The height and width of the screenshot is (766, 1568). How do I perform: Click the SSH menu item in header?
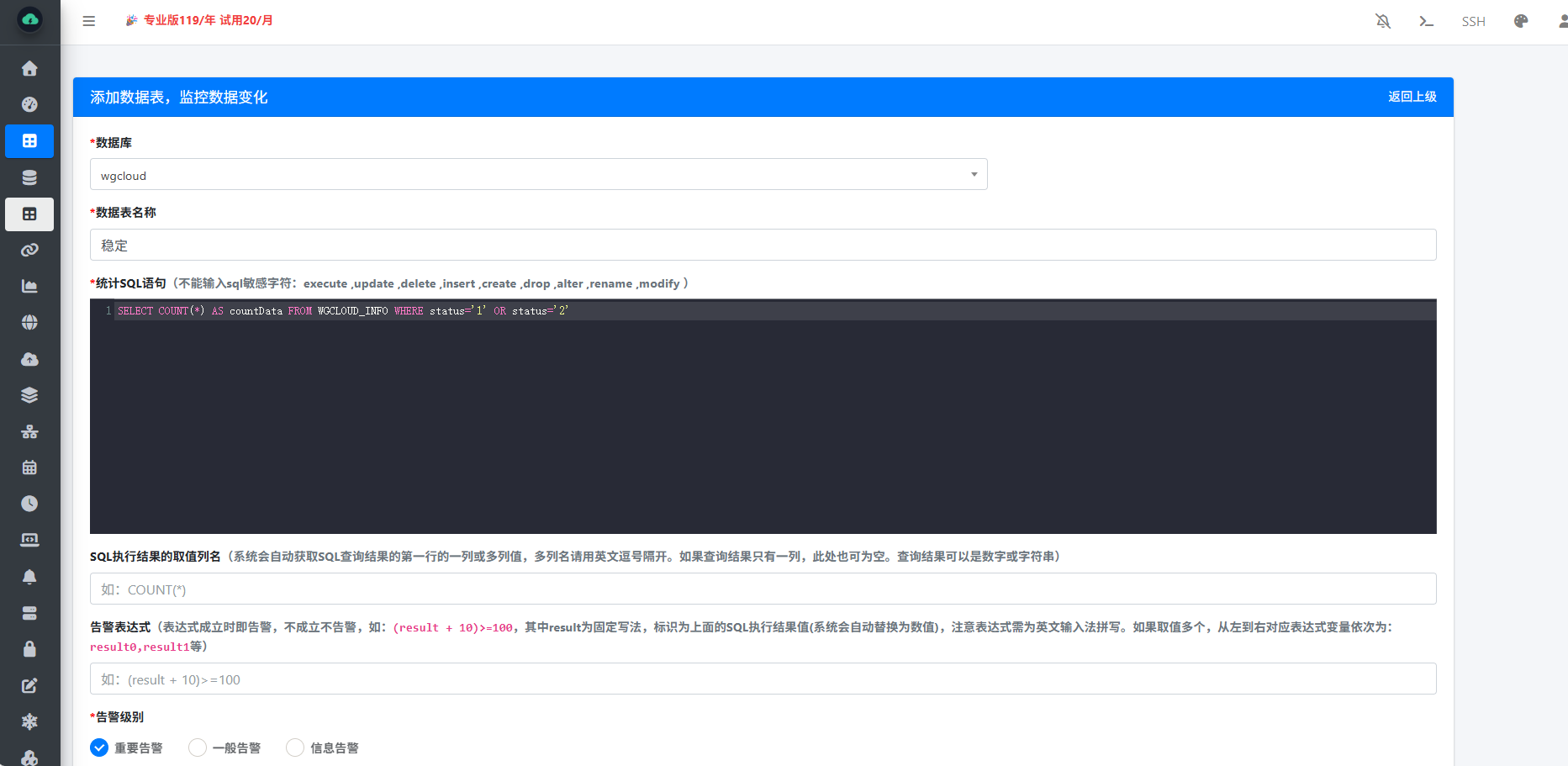click(1473, 21)
